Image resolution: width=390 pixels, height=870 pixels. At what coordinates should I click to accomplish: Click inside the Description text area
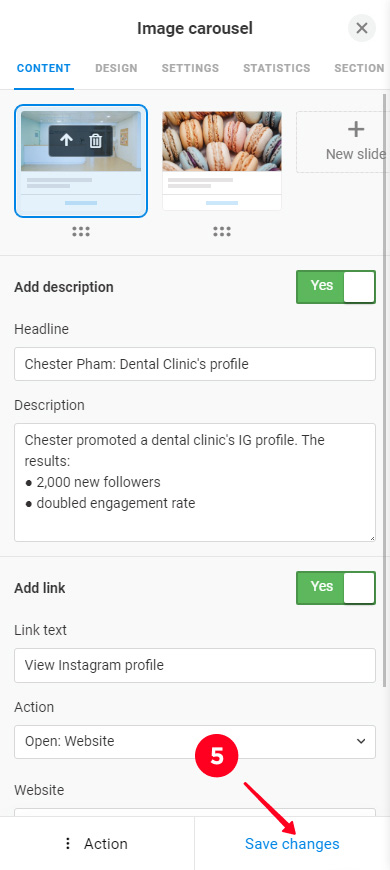pos(195,482)
